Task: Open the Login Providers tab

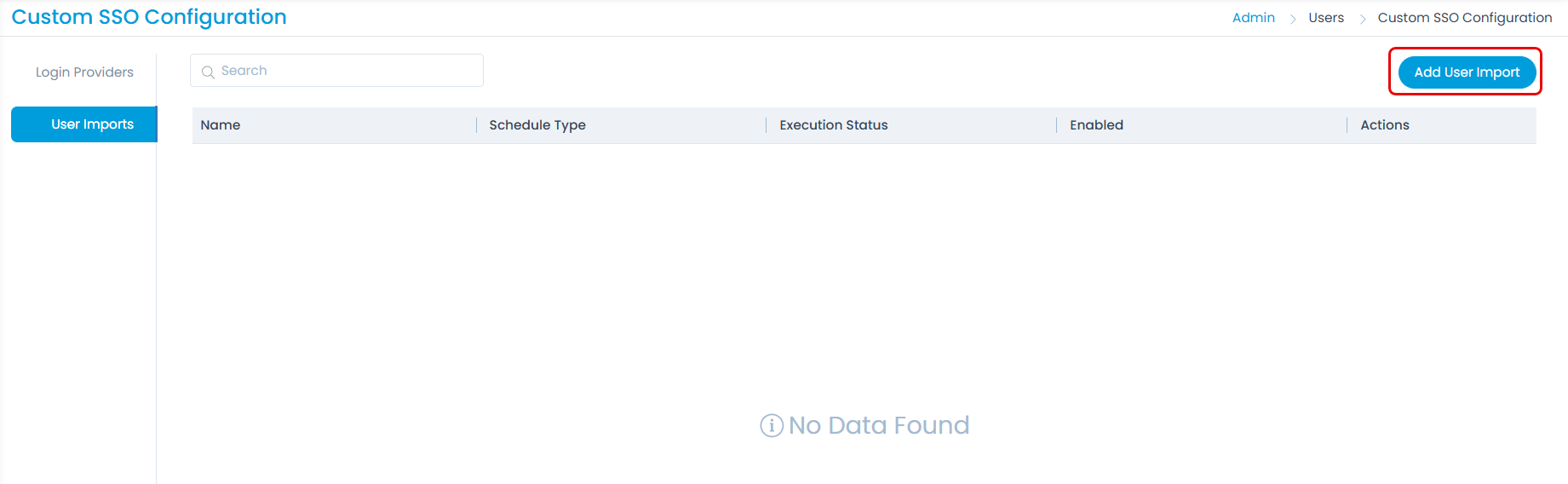Action: coord(84,72)
